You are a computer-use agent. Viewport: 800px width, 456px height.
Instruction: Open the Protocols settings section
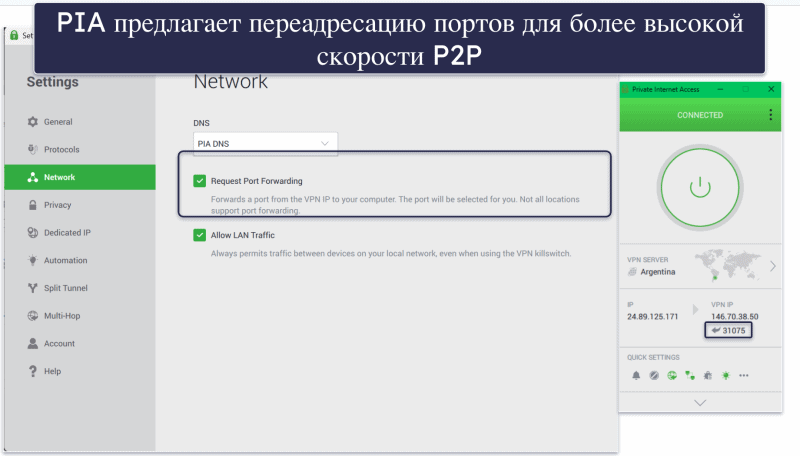(80, 149)
